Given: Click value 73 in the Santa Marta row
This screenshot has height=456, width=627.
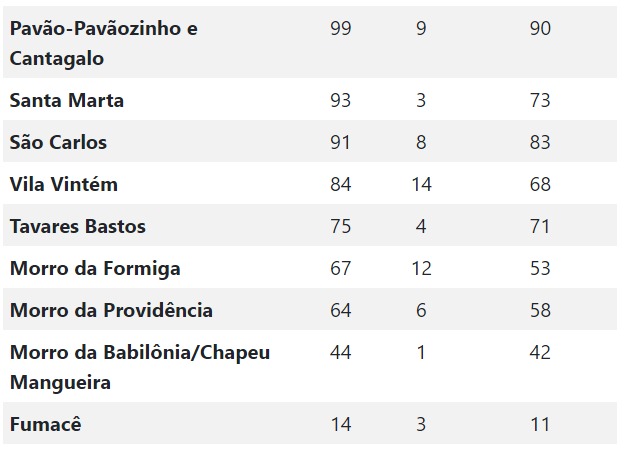Looking at the screenshot, I should (540, 100).
